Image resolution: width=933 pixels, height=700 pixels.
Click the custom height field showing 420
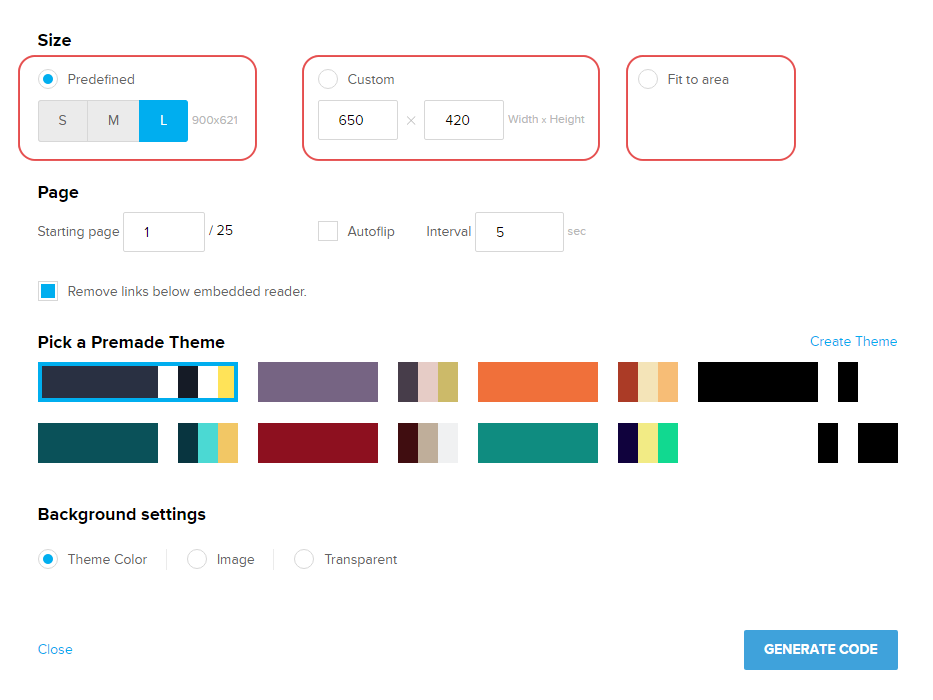click(463, 120)
